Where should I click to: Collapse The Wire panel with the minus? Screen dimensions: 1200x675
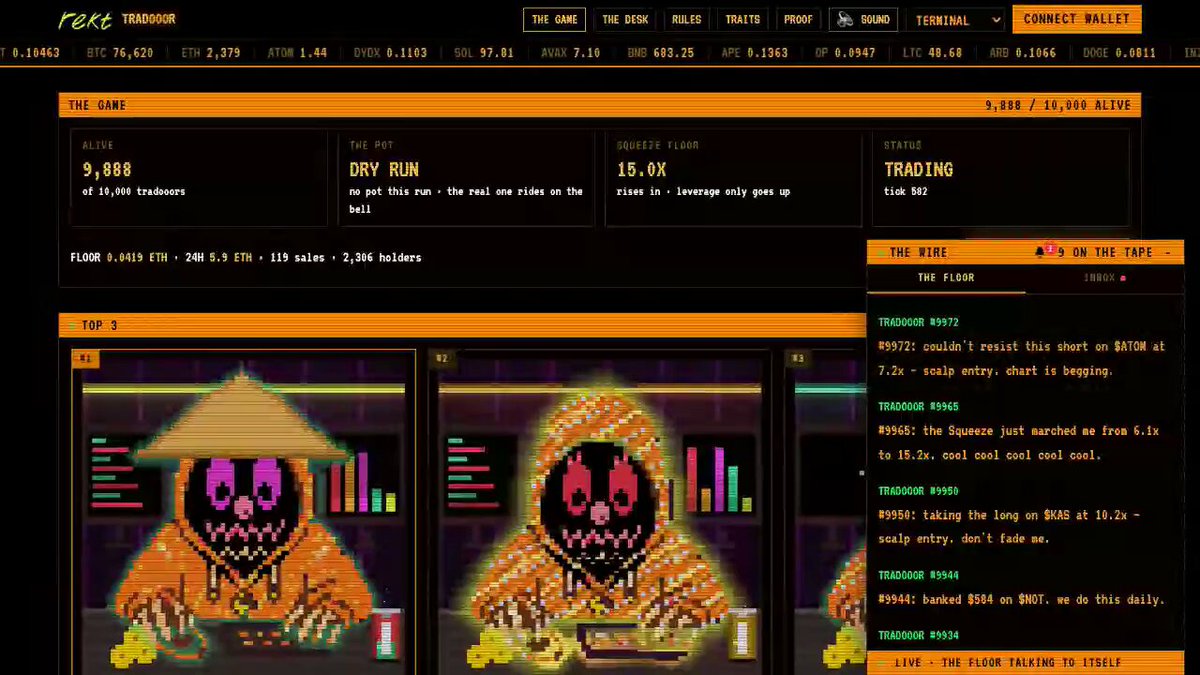coord(1167,252)
